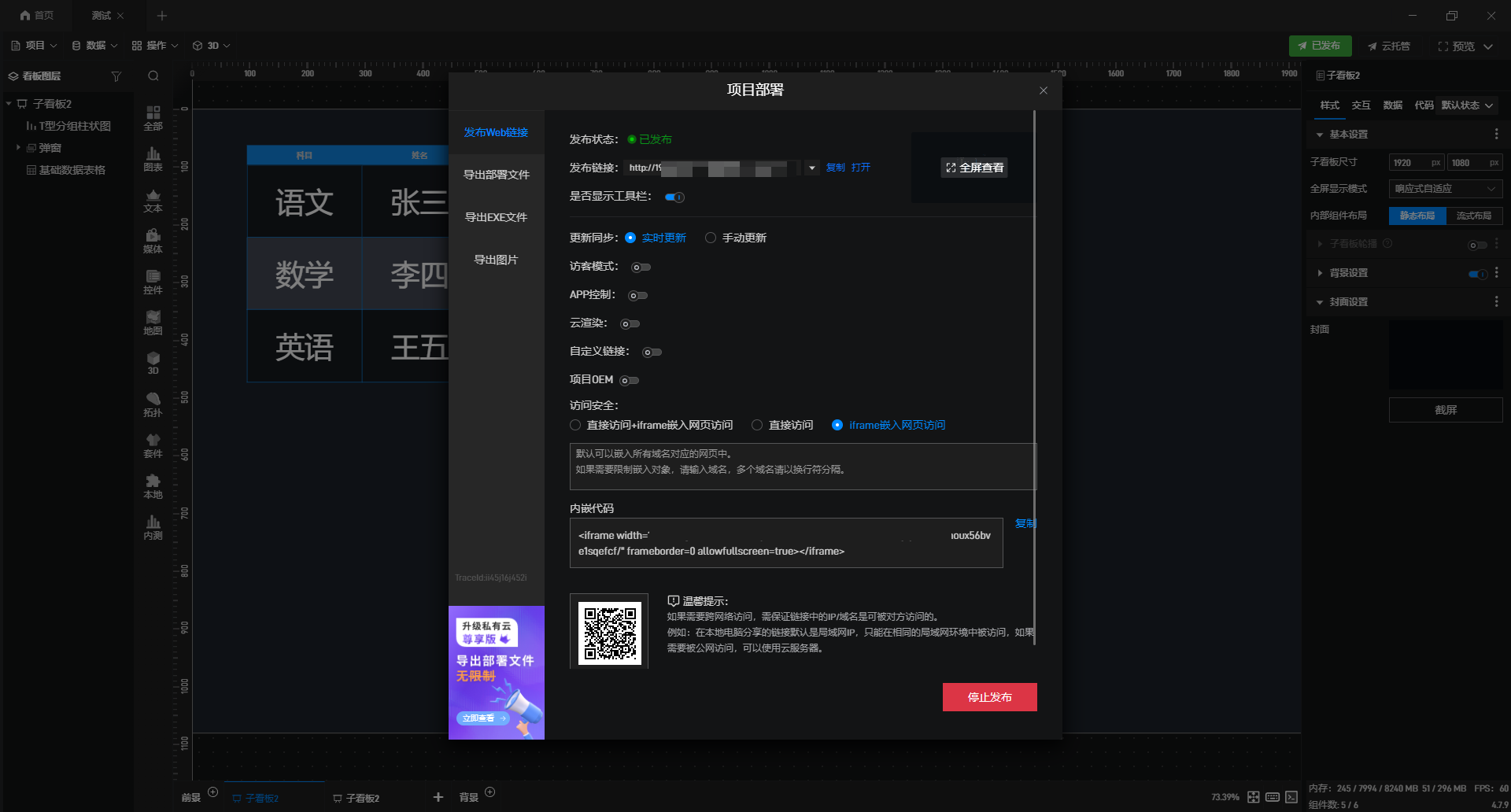Switch to the 导出部署文件 tab
This screenshot has width=1511, height=812.
[496, 175]
